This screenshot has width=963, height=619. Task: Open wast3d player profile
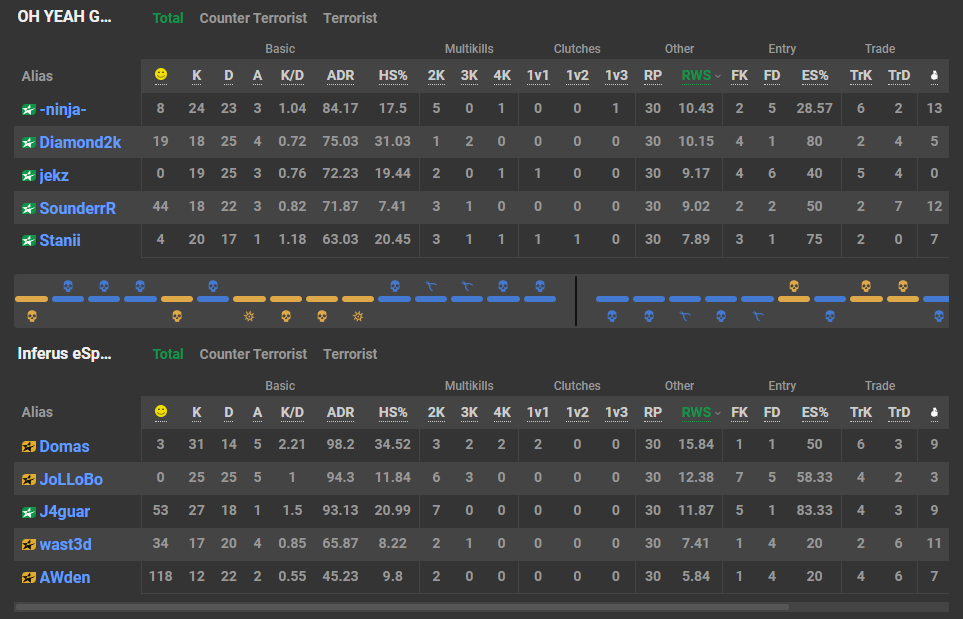(x=65, y=545)
